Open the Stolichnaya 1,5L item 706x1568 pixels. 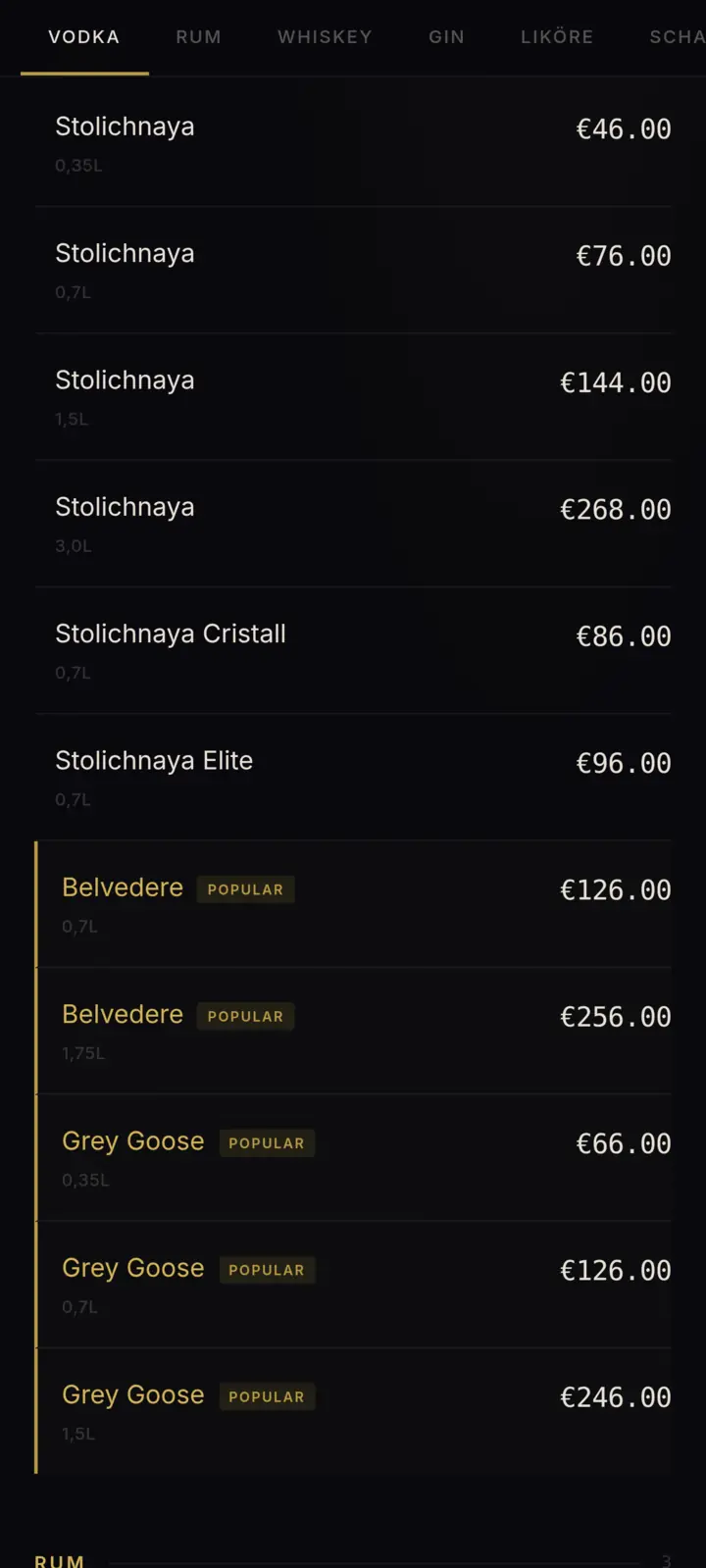coord(353,393)
